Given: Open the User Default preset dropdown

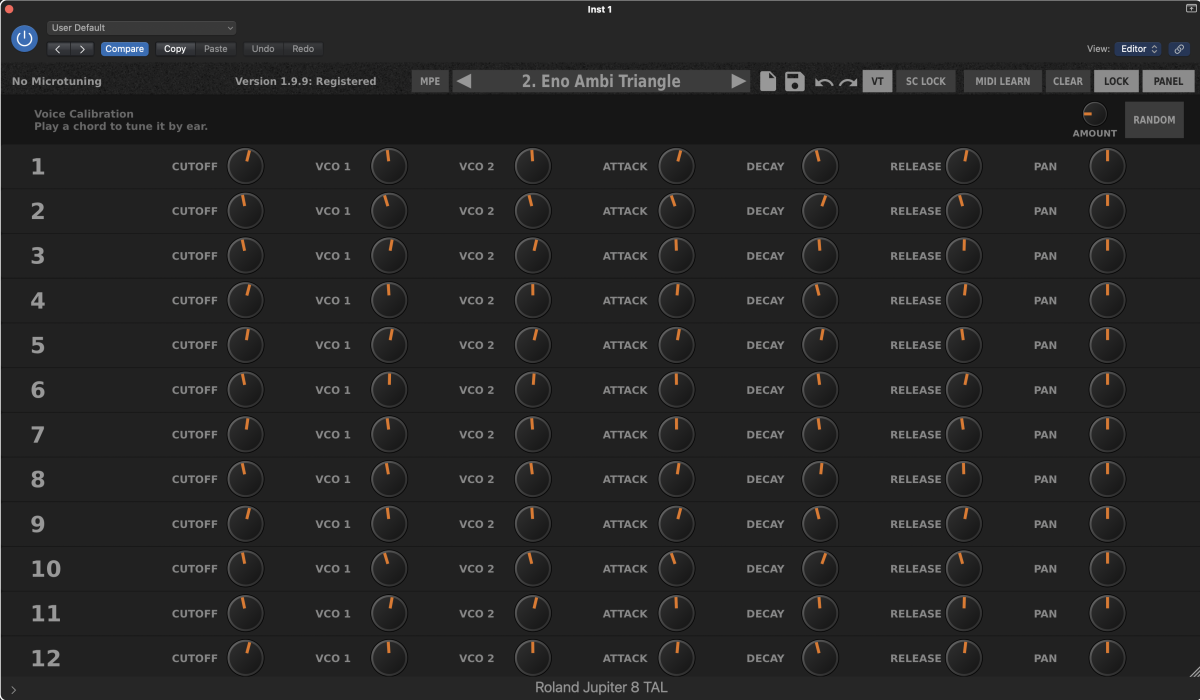Looking at the screenshot, I should 142,28.
